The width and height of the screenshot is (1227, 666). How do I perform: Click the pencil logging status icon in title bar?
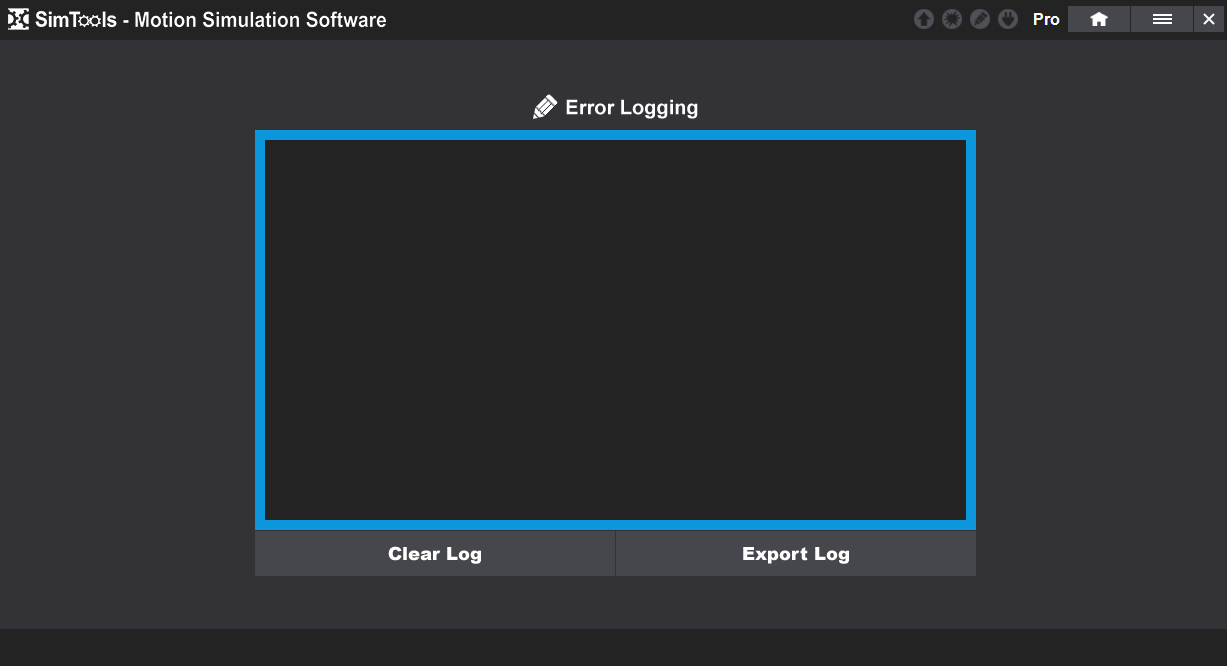(x=980, y=19)
